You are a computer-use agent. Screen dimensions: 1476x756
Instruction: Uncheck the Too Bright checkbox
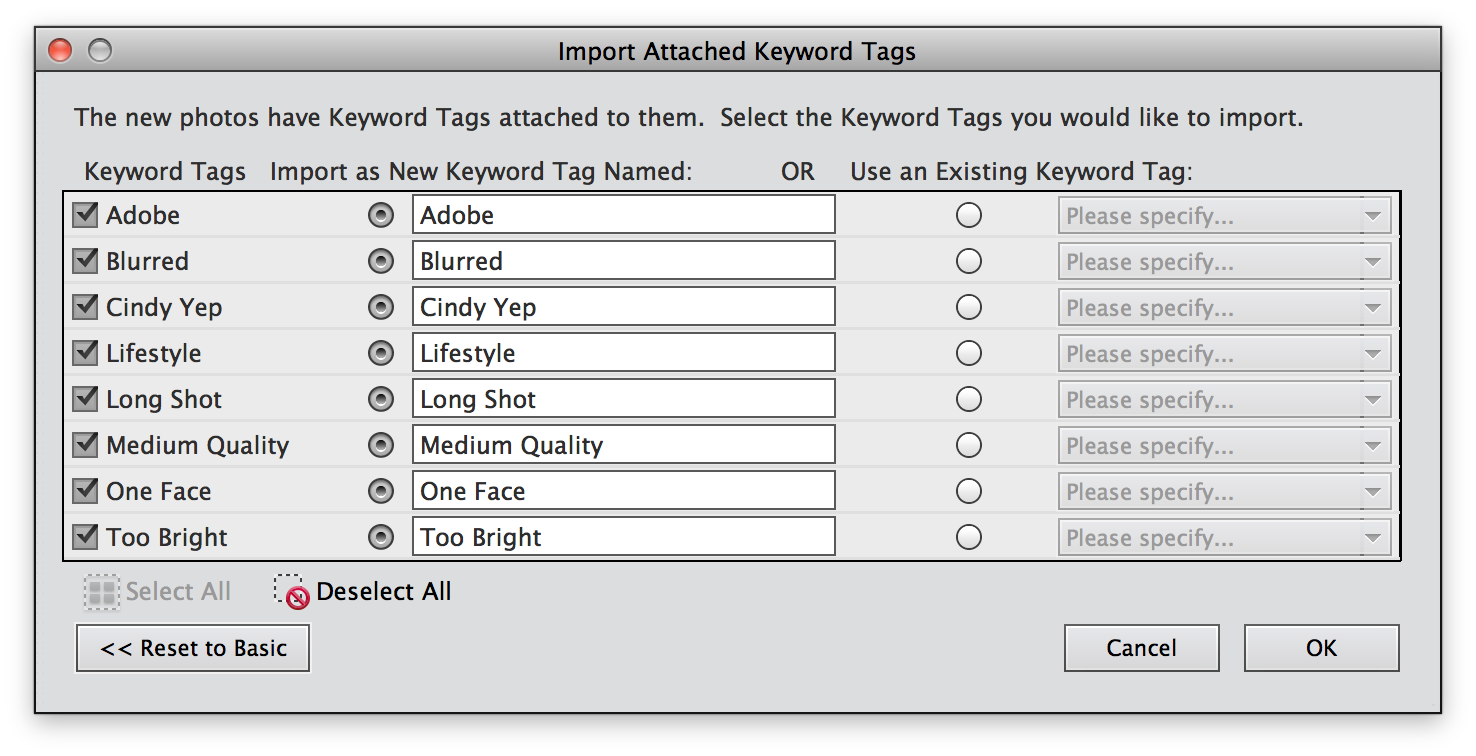[85, 537]
